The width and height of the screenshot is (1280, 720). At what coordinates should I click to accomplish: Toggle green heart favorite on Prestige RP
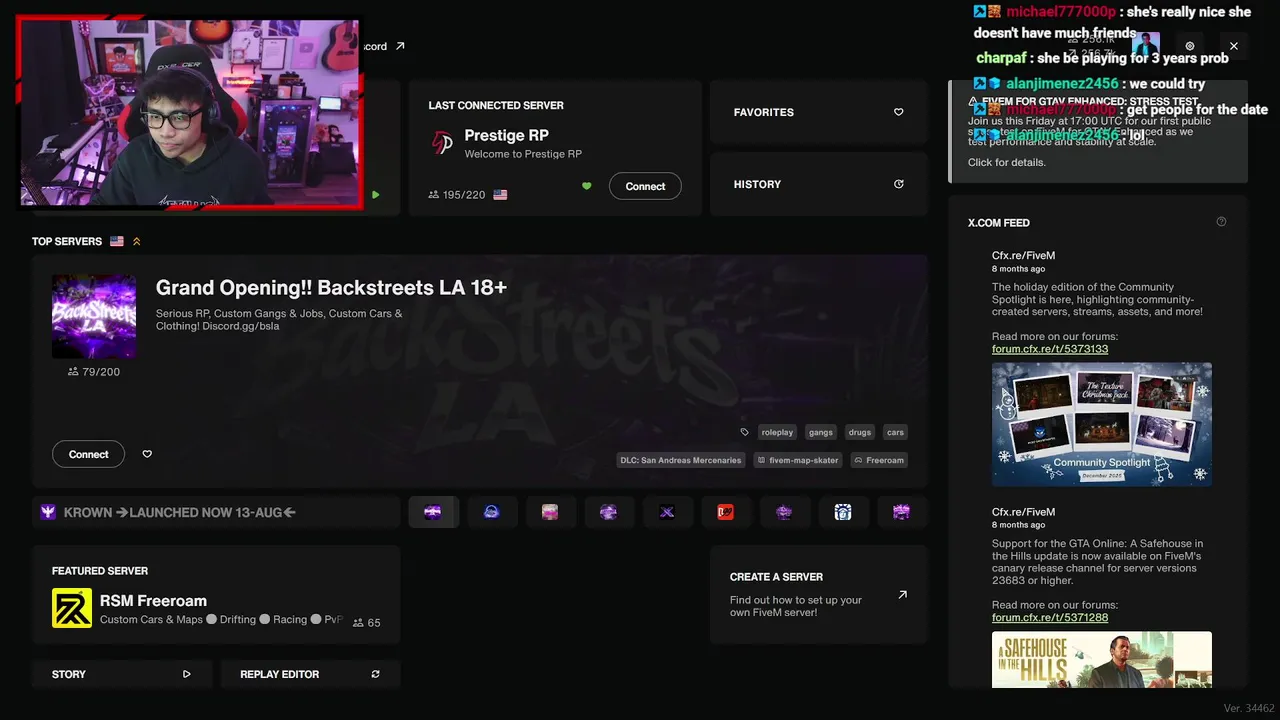[x=587, y=186]
